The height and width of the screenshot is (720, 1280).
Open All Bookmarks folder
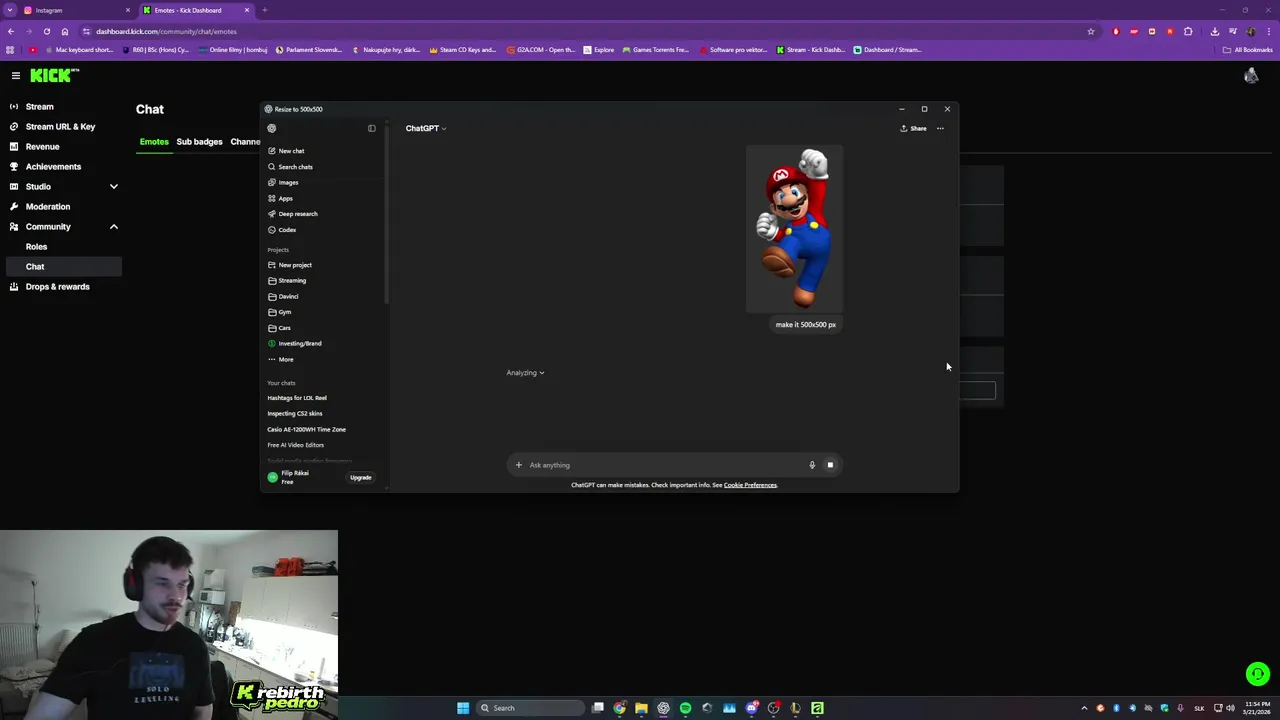tap(1247, 50)
